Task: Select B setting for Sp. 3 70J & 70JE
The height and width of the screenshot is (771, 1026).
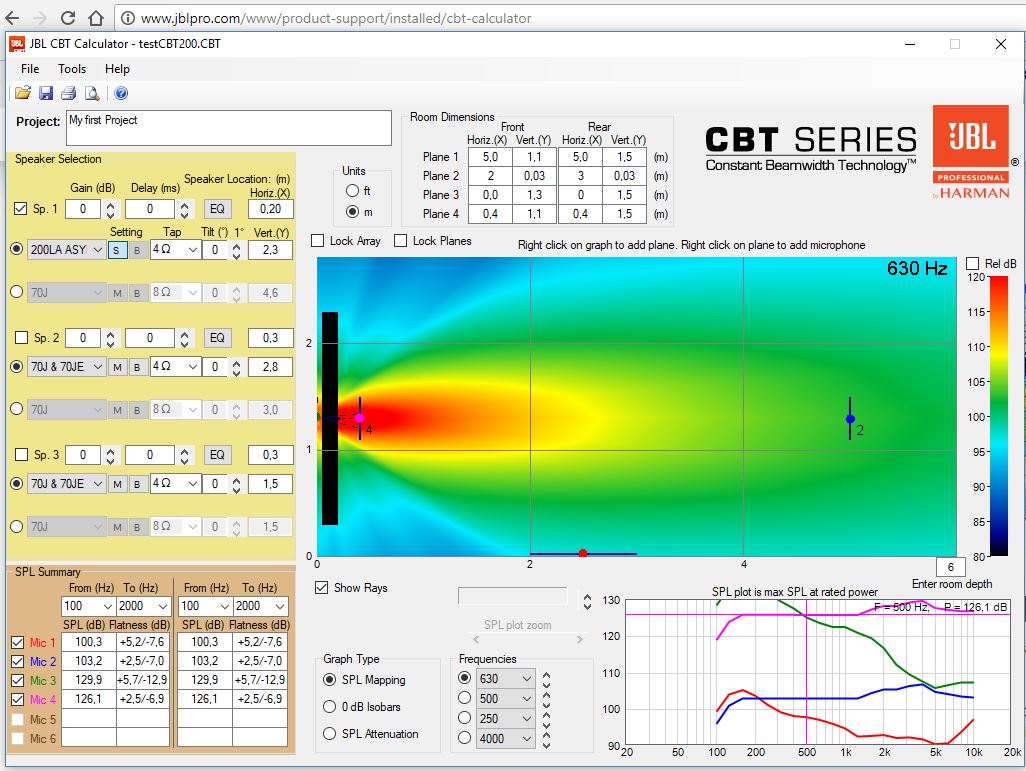Action: pos(137,484)
